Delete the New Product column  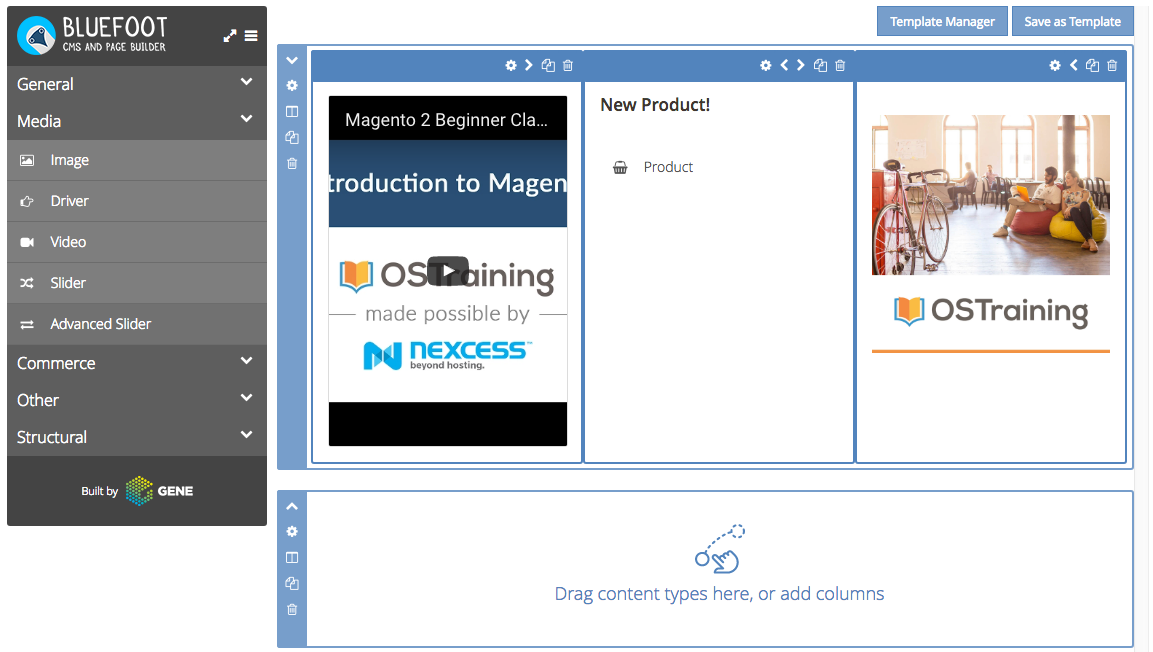tap(840, 65)
